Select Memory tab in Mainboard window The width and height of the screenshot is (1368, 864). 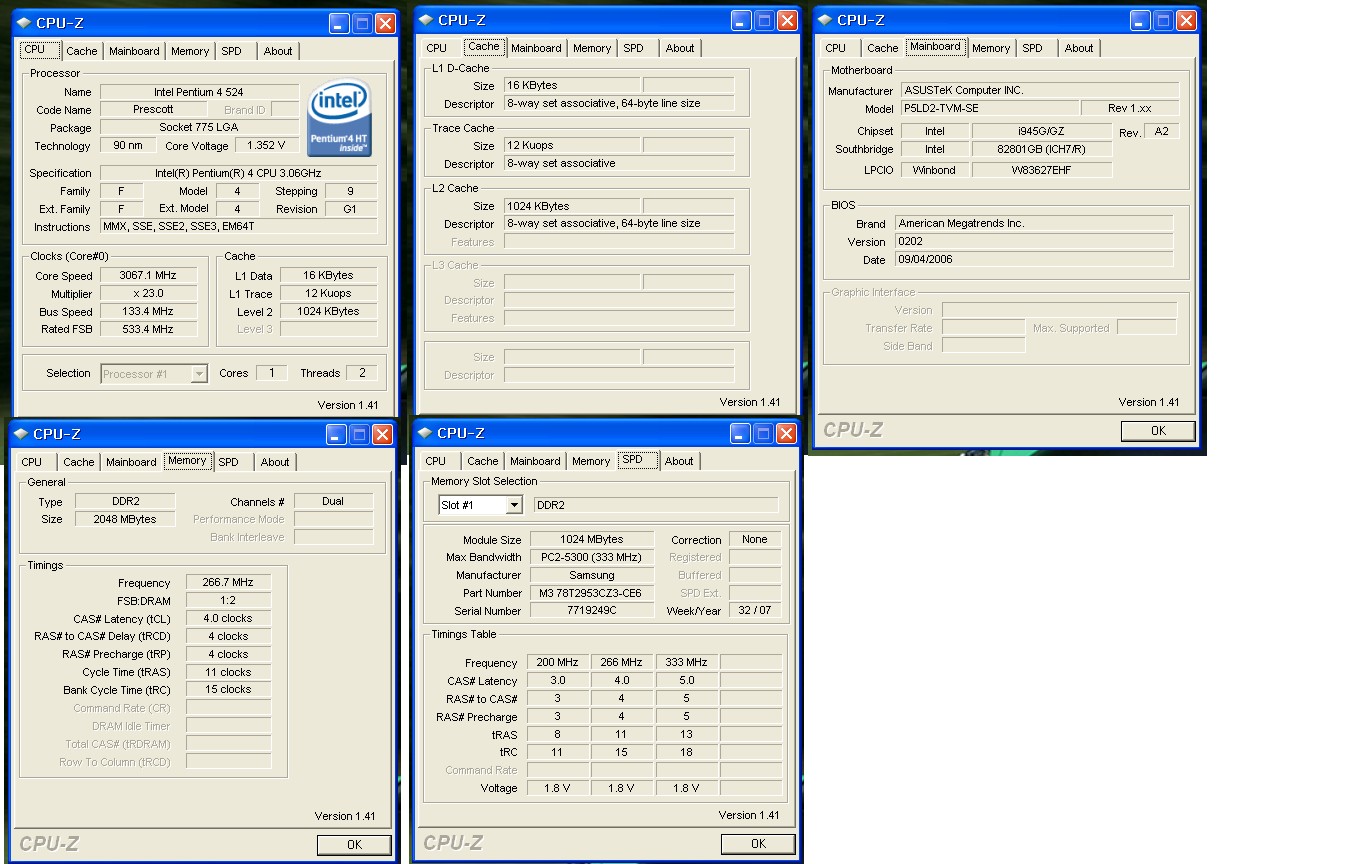pyautogui.click(x=991, y=48)
